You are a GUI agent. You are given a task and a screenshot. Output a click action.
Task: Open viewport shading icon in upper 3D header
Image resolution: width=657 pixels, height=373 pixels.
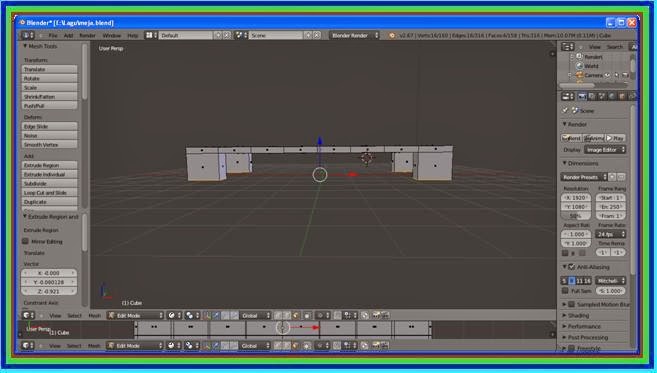pyautogui.click(x=174, y=315)
